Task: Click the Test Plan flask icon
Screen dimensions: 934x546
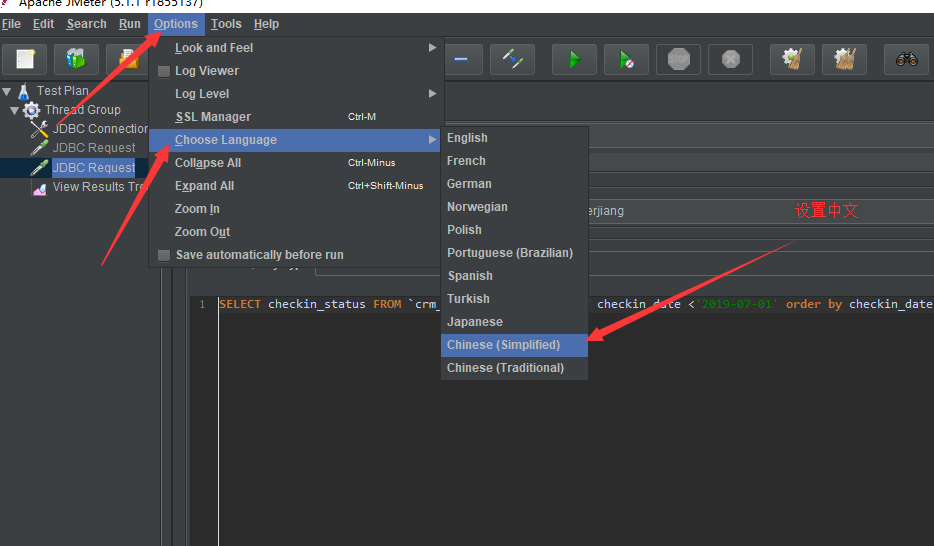Action: click(24, 92)
